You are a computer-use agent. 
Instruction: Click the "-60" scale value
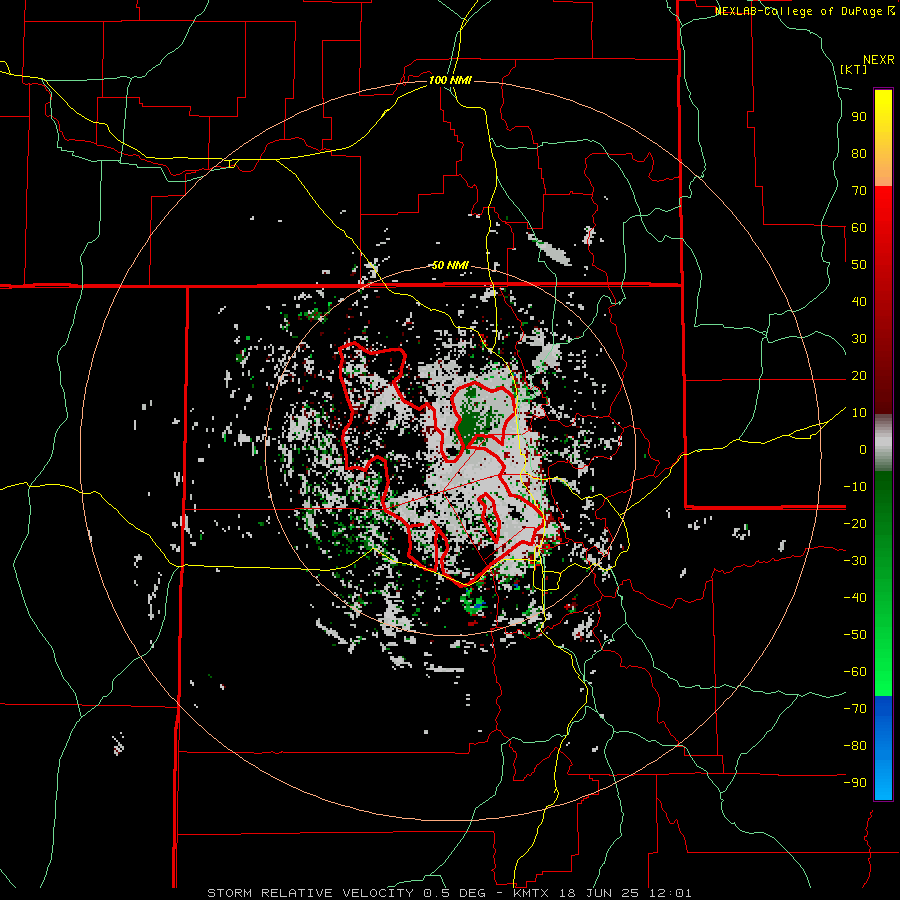855,672
